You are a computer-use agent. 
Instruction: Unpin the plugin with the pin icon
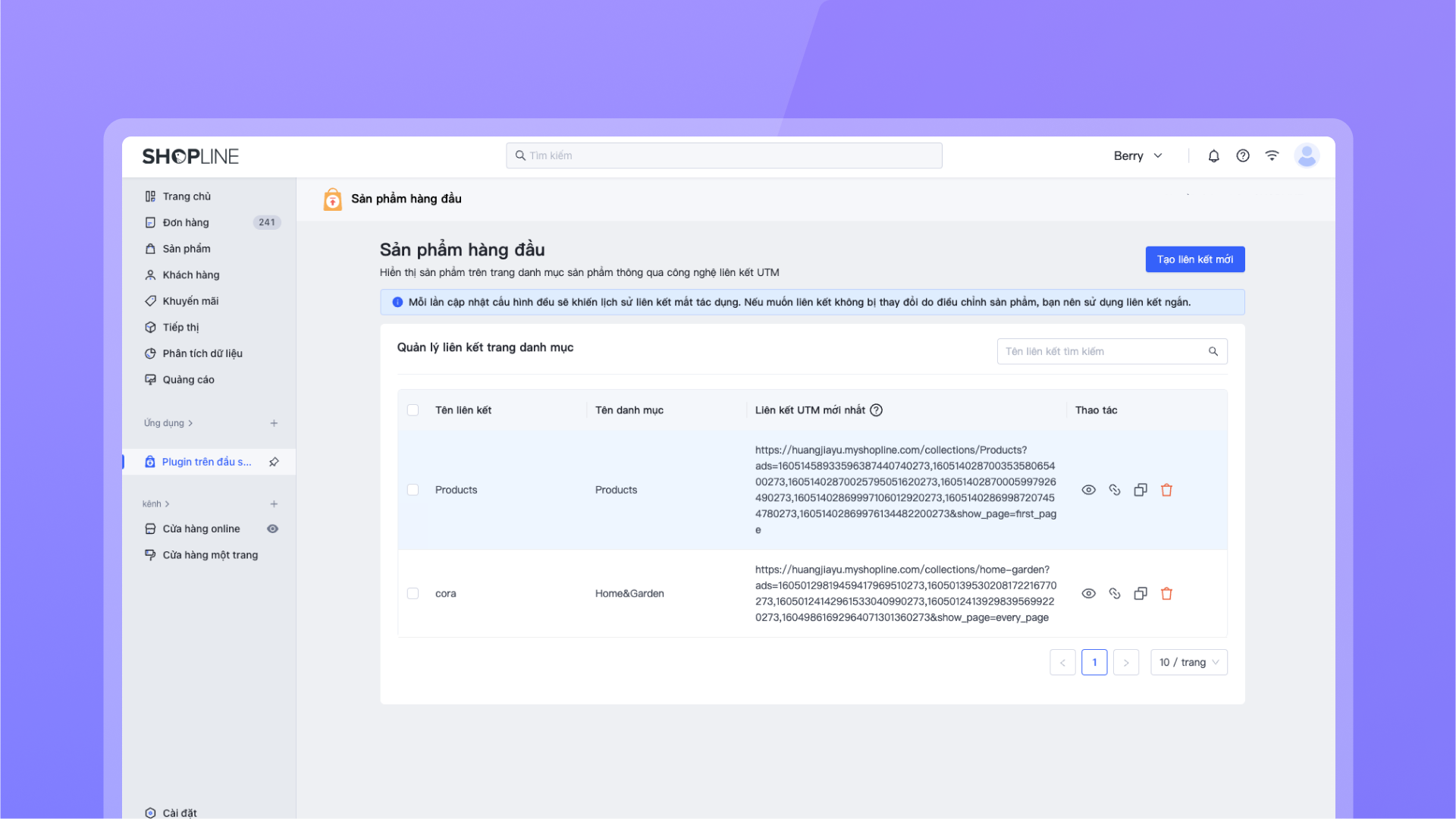point(274,462)
